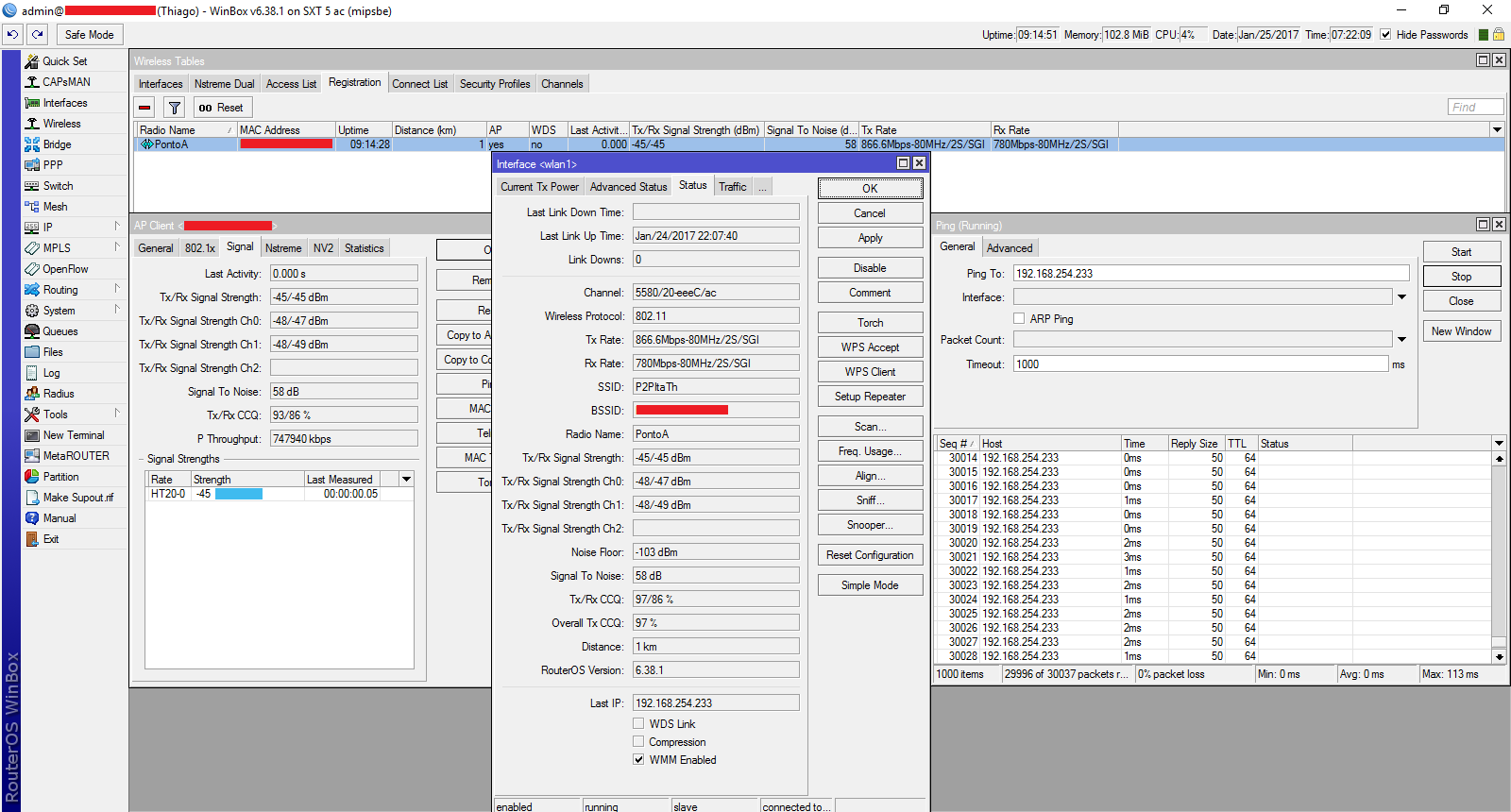Enable the ARP Ping checkbox
Screen dimensions: 1511x812
[x=1019, y=319]
